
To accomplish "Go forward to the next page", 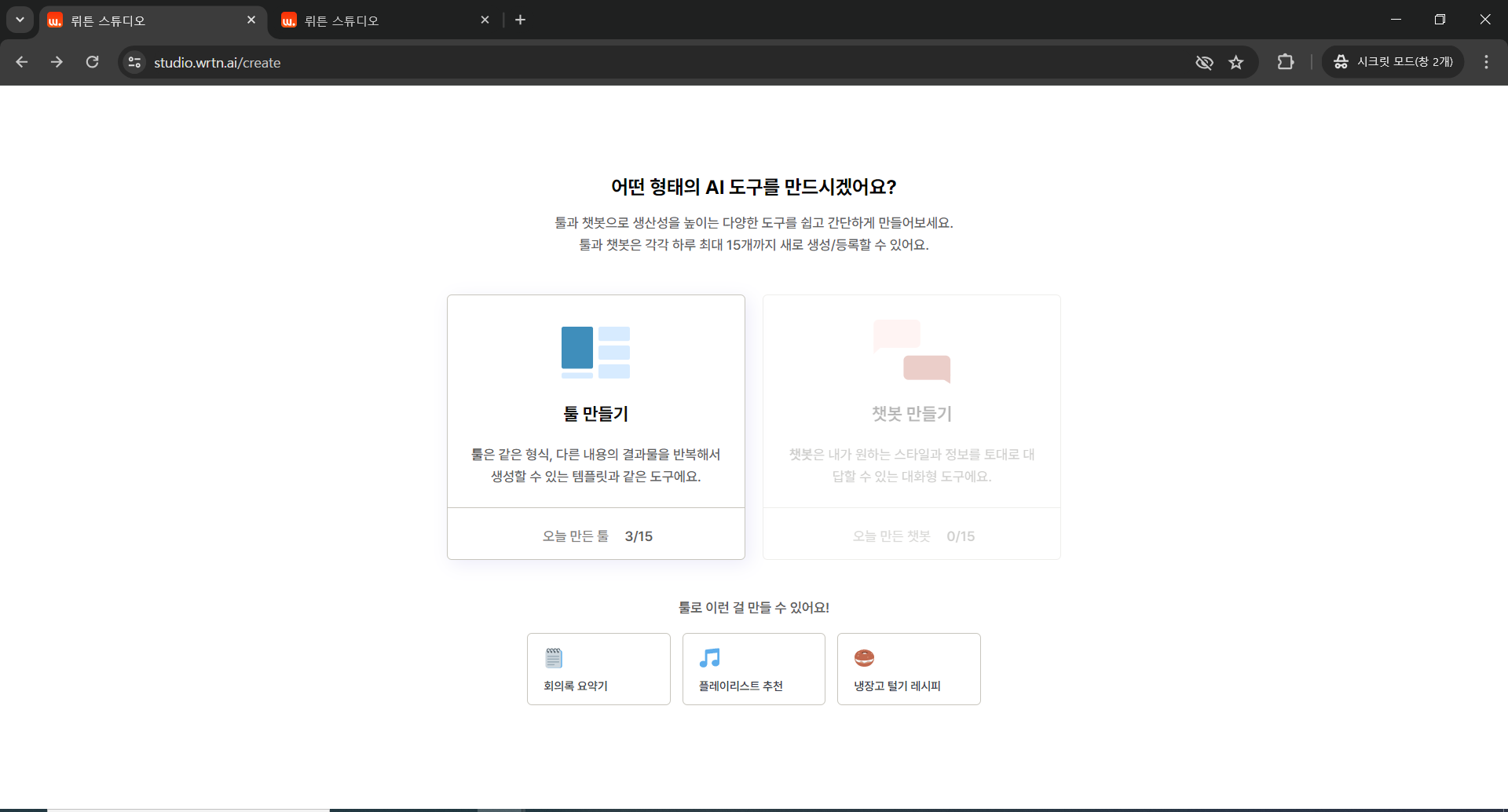I will pyautogui.click(x=57, y=62).
